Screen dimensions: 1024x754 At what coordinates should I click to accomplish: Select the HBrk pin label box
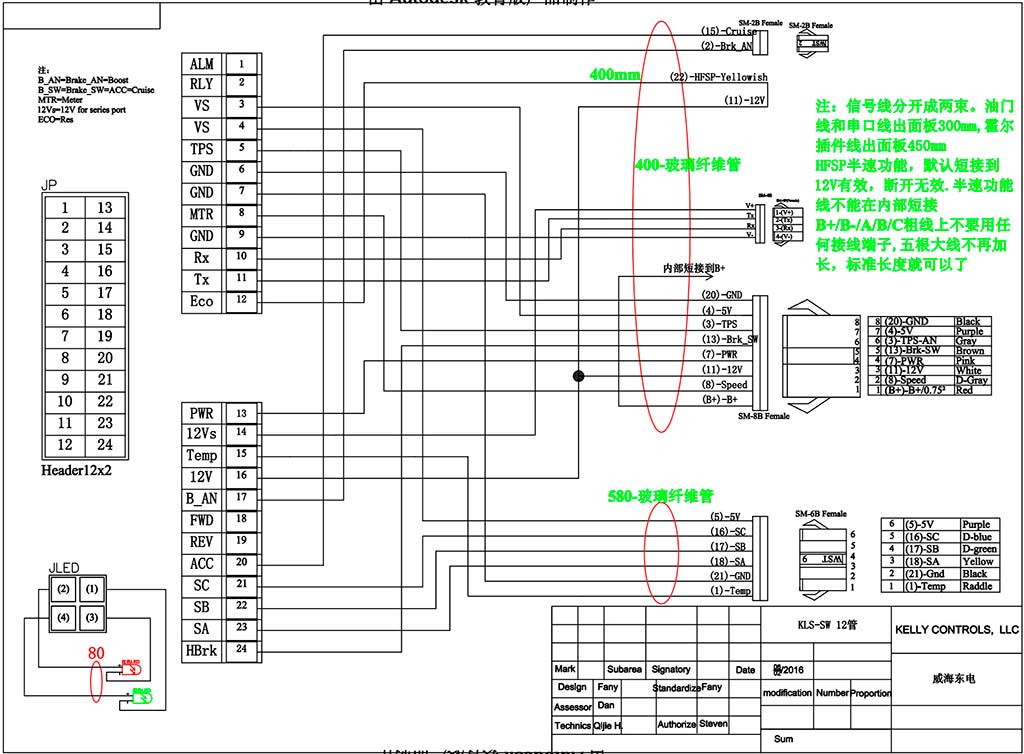(202, 651)
